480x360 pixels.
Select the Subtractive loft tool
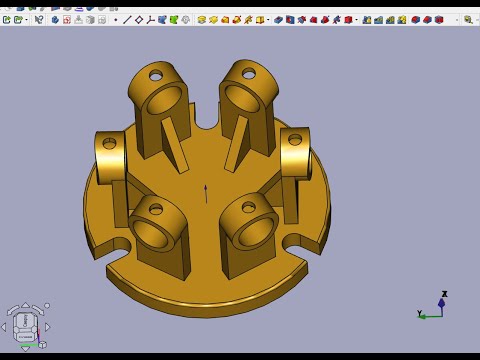pyautogui.click(x=313, y=20)
